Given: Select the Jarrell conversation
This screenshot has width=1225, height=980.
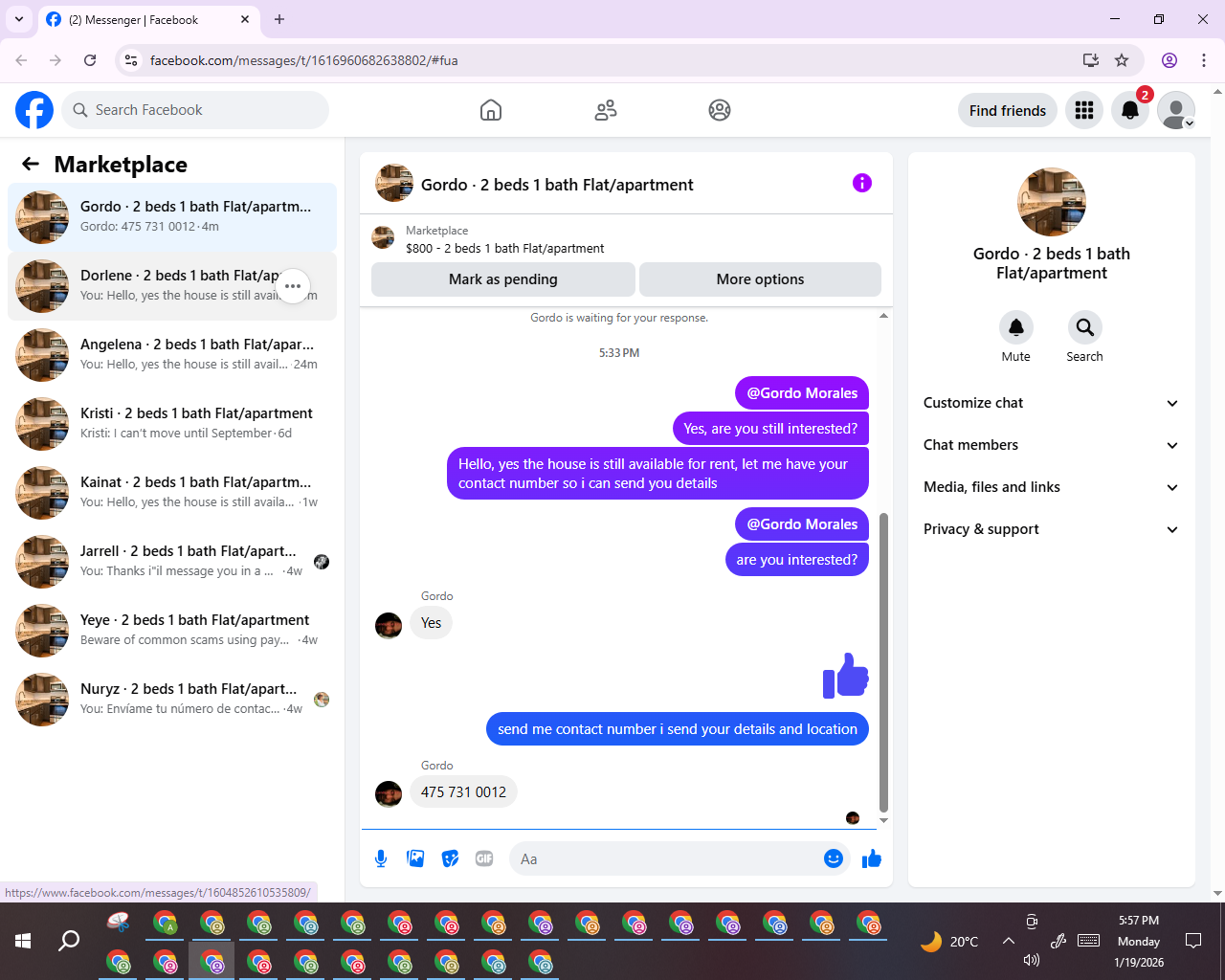Looking at the screenshot, I should (x=172, y=562).
